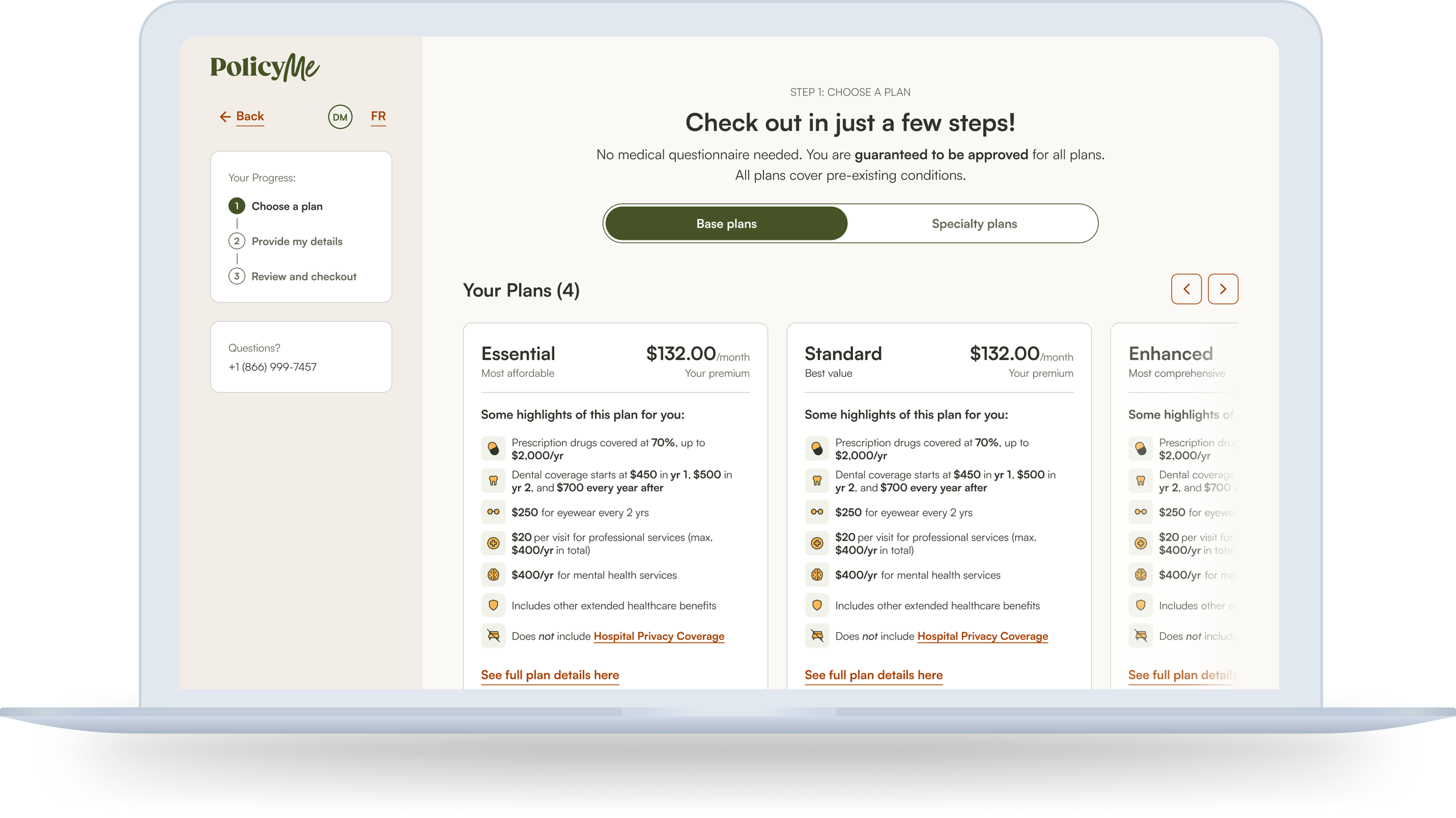
Task: Click the Standard dental tooth icon
Action: 817,480
